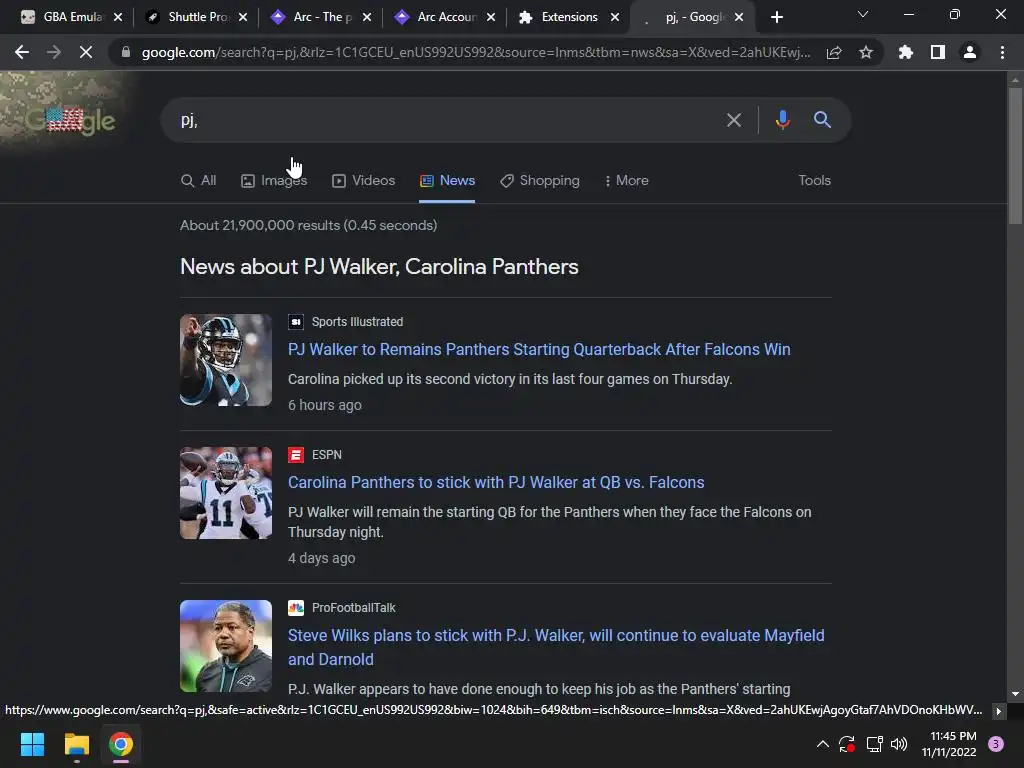Click the forward navigation arrow
Image resolution: width=1024 pixels, height=768 pixels.
click(x=54, y=52)
